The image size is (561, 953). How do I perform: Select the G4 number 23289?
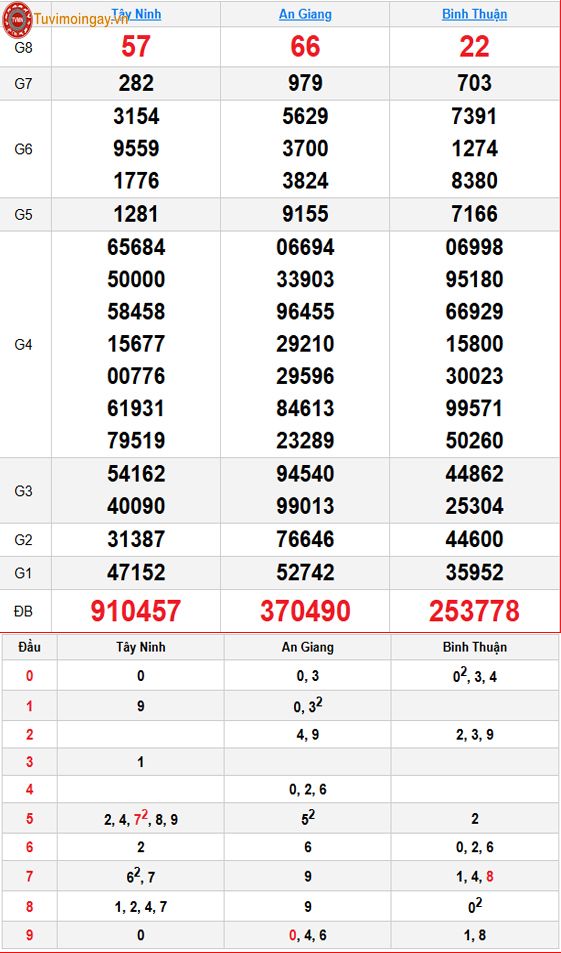coord(305,440)
